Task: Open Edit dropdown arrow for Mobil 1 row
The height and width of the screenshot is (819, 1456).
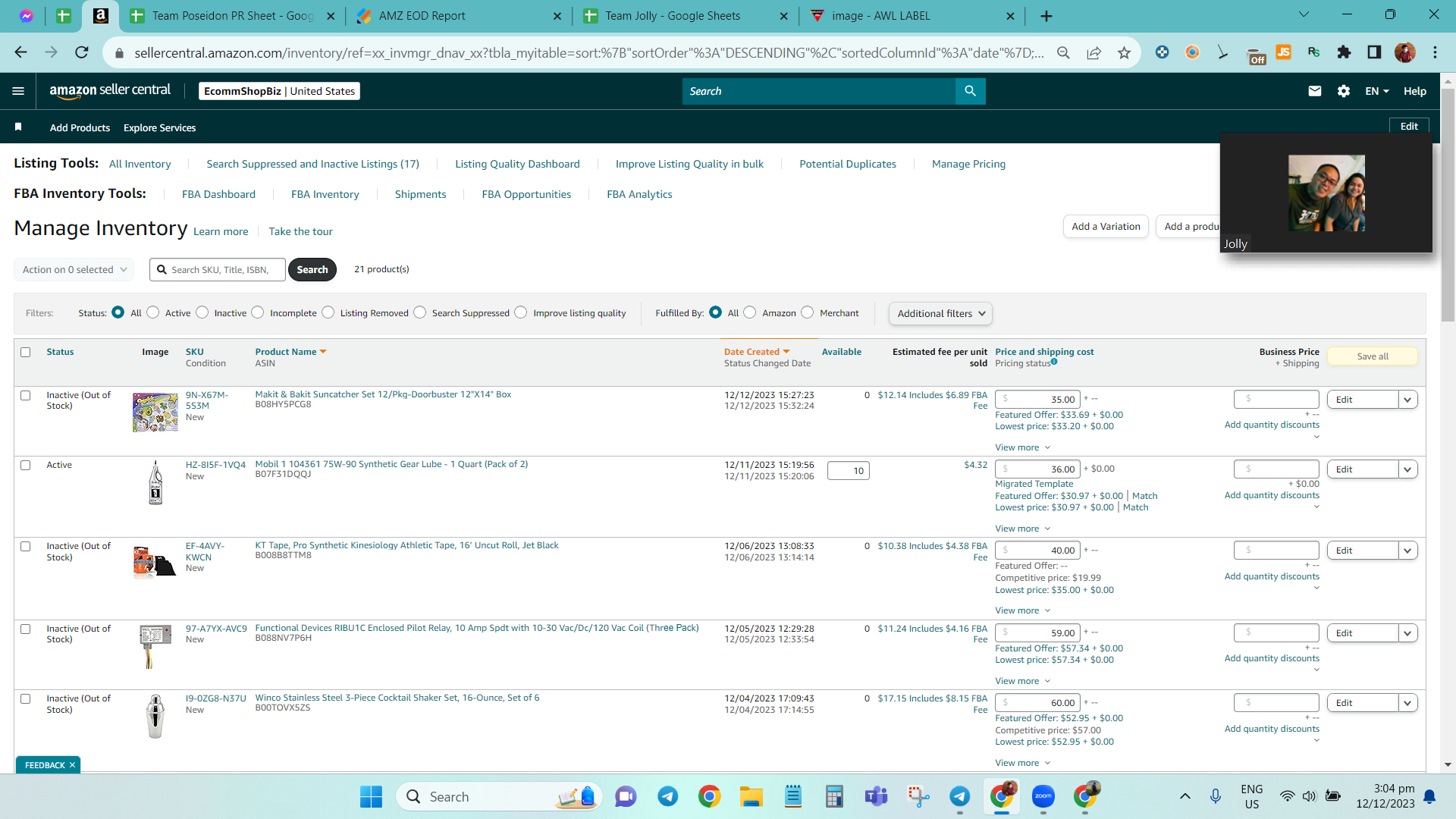Action: pyautogui.click(x=1407, y=469)
